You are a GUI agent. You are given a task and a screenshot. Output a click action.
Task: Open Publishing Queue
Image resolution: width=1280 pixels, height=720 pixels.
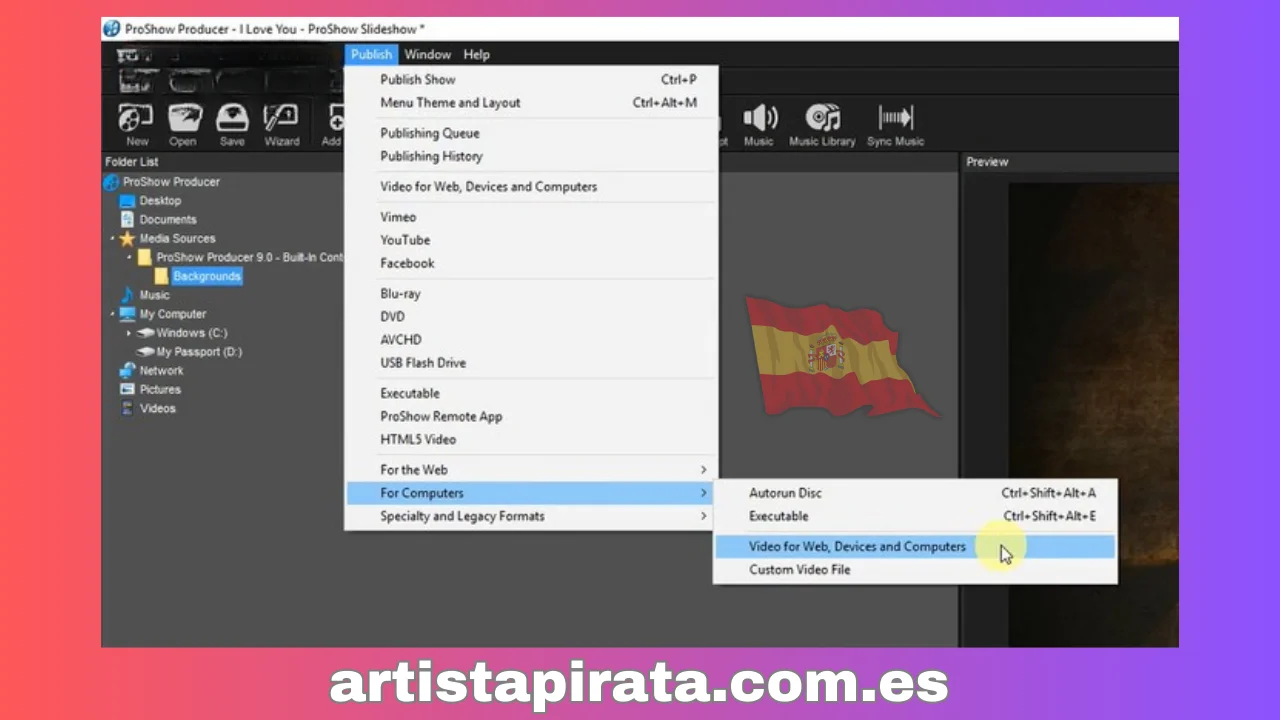click(531, 133)
